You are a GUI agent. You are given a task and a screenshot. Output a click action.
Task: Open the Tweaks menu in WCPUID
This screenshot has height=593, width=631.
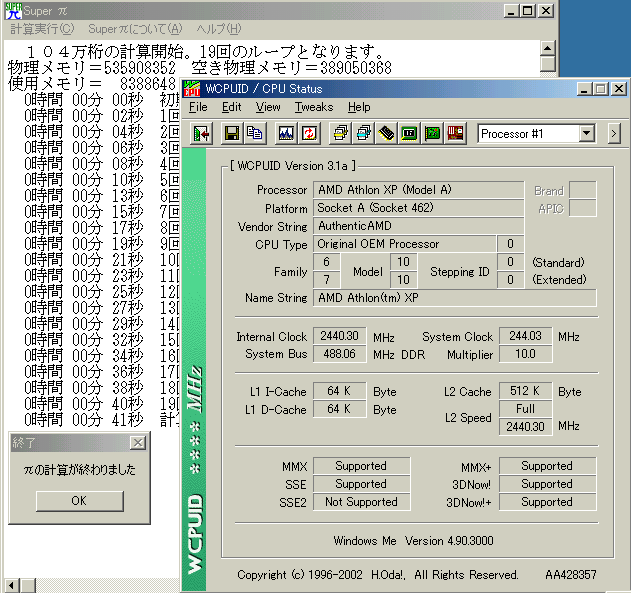314,107
